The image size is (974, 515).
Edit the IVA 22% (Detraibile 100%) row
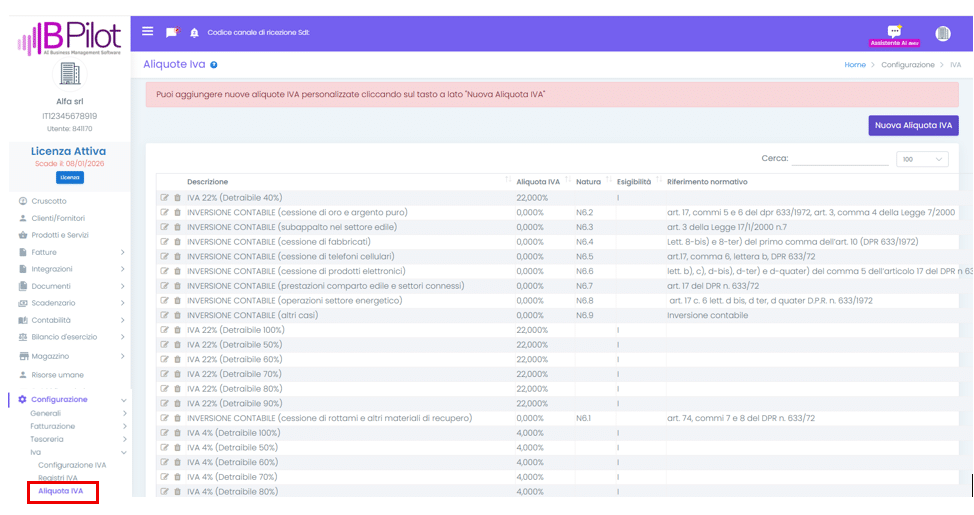pos(165,330)
